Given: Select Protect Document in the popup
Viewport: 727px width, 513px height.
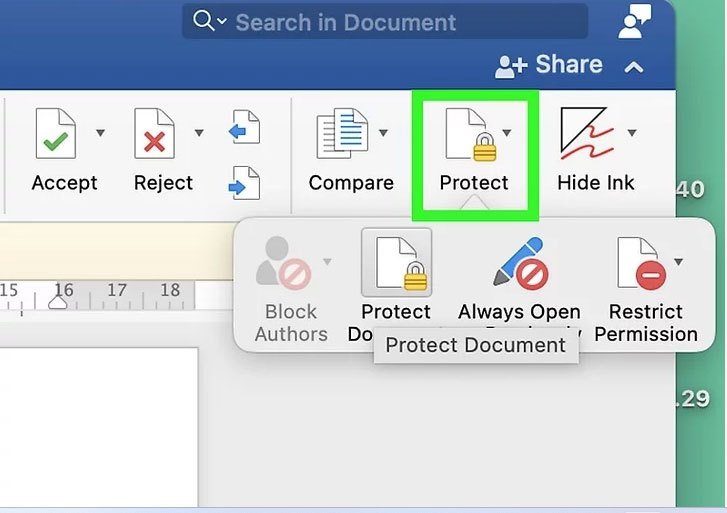Looking at the screenshot, I should click(396, 263).
